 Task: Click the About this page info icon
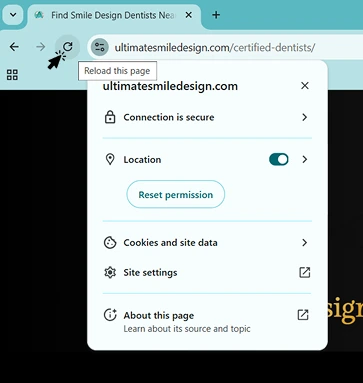(x=110, y=315)
